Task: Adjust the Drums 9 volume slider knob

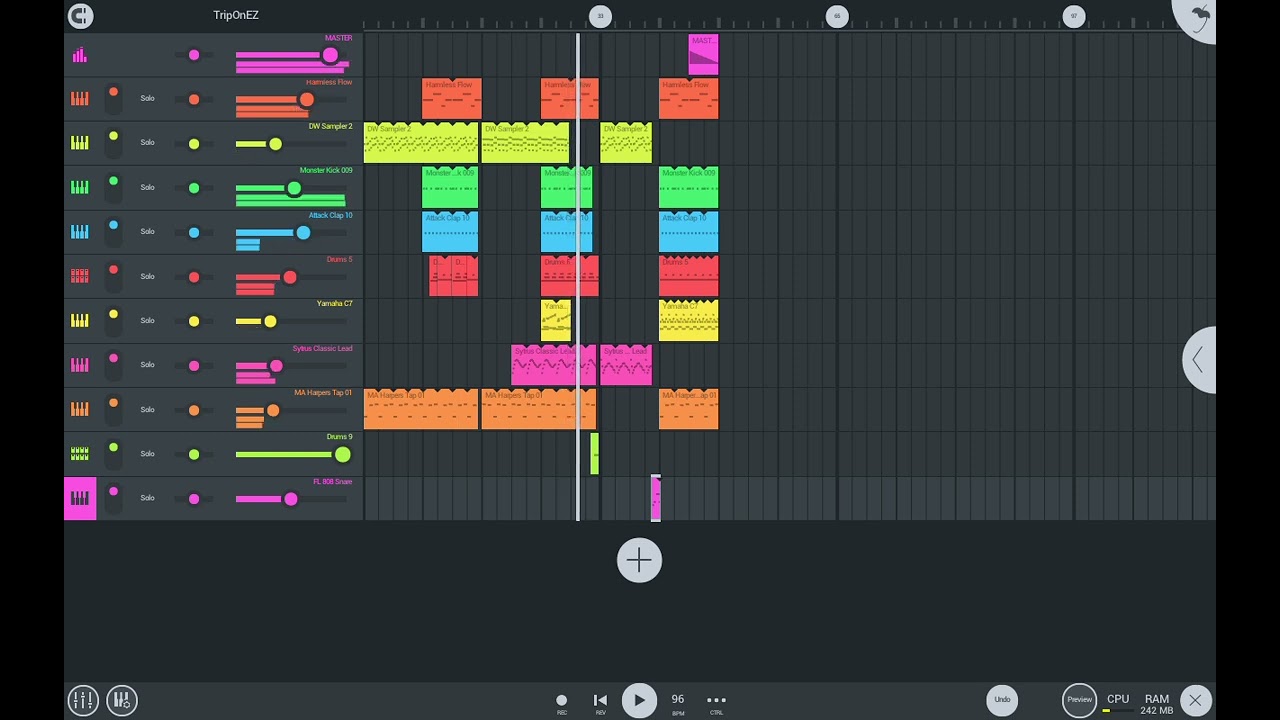Action: point(342,455)
